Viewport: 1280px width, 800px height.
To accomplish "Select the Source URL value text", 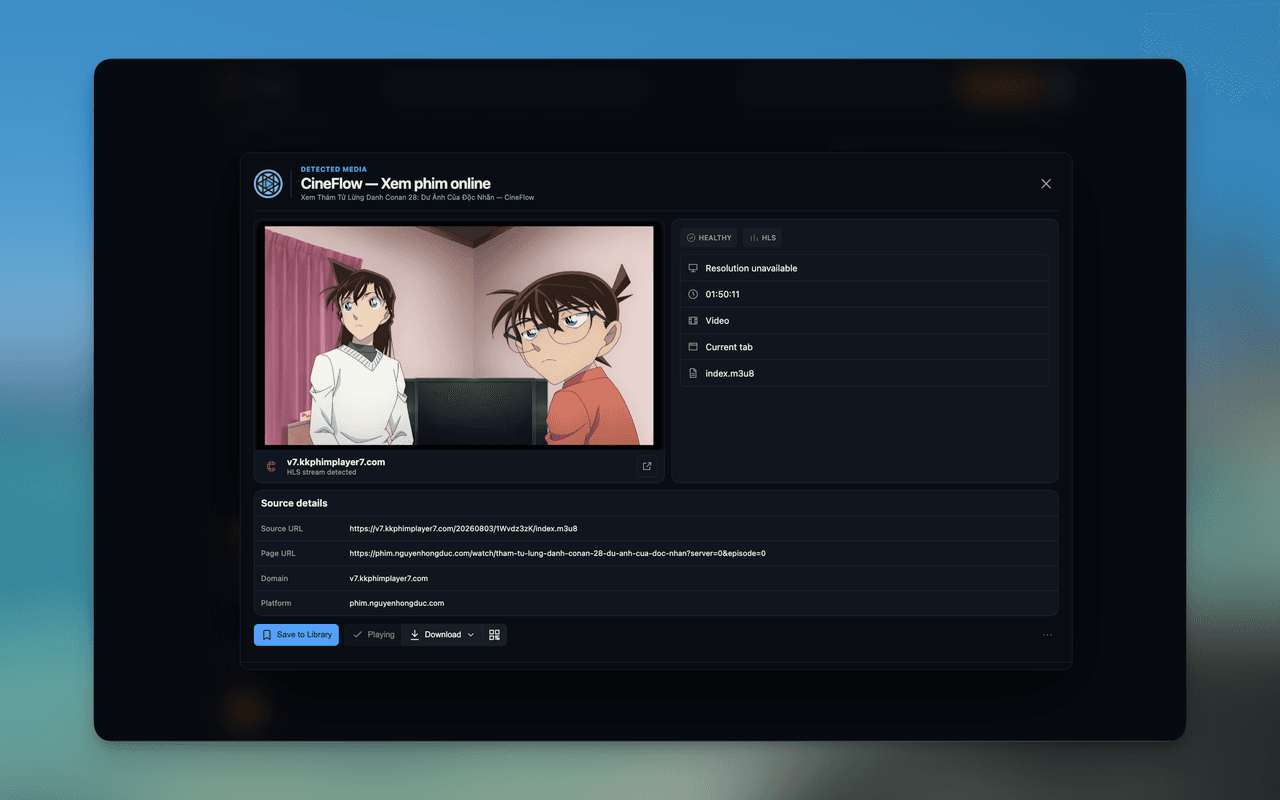I will (463, 528).
